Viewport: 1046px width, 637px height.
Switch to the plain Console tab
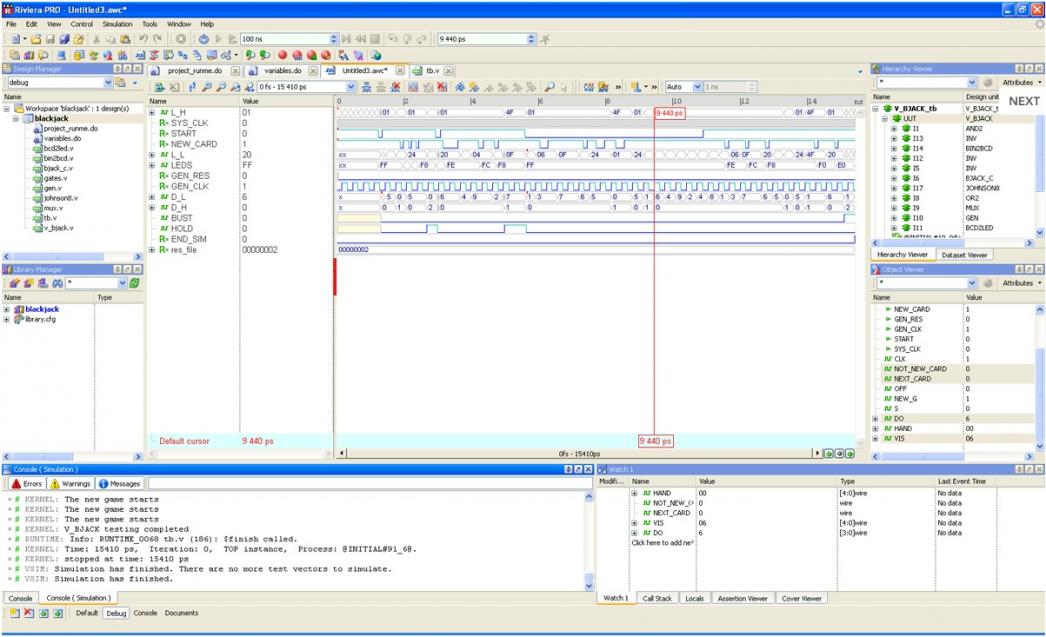(x=20, y=598)
